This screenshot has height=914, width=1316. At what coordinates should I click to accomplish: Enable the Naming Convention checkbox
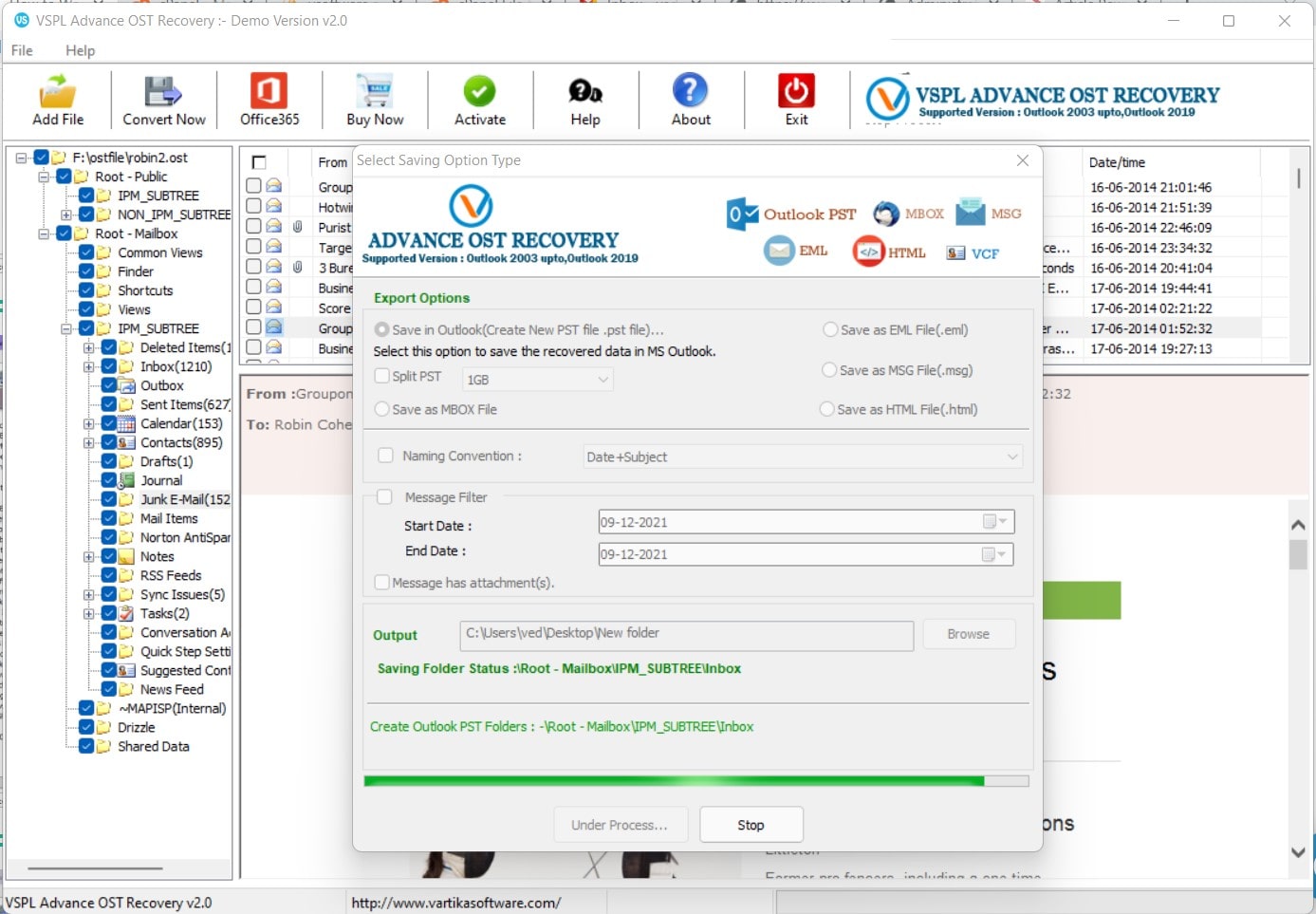[385, 456]
